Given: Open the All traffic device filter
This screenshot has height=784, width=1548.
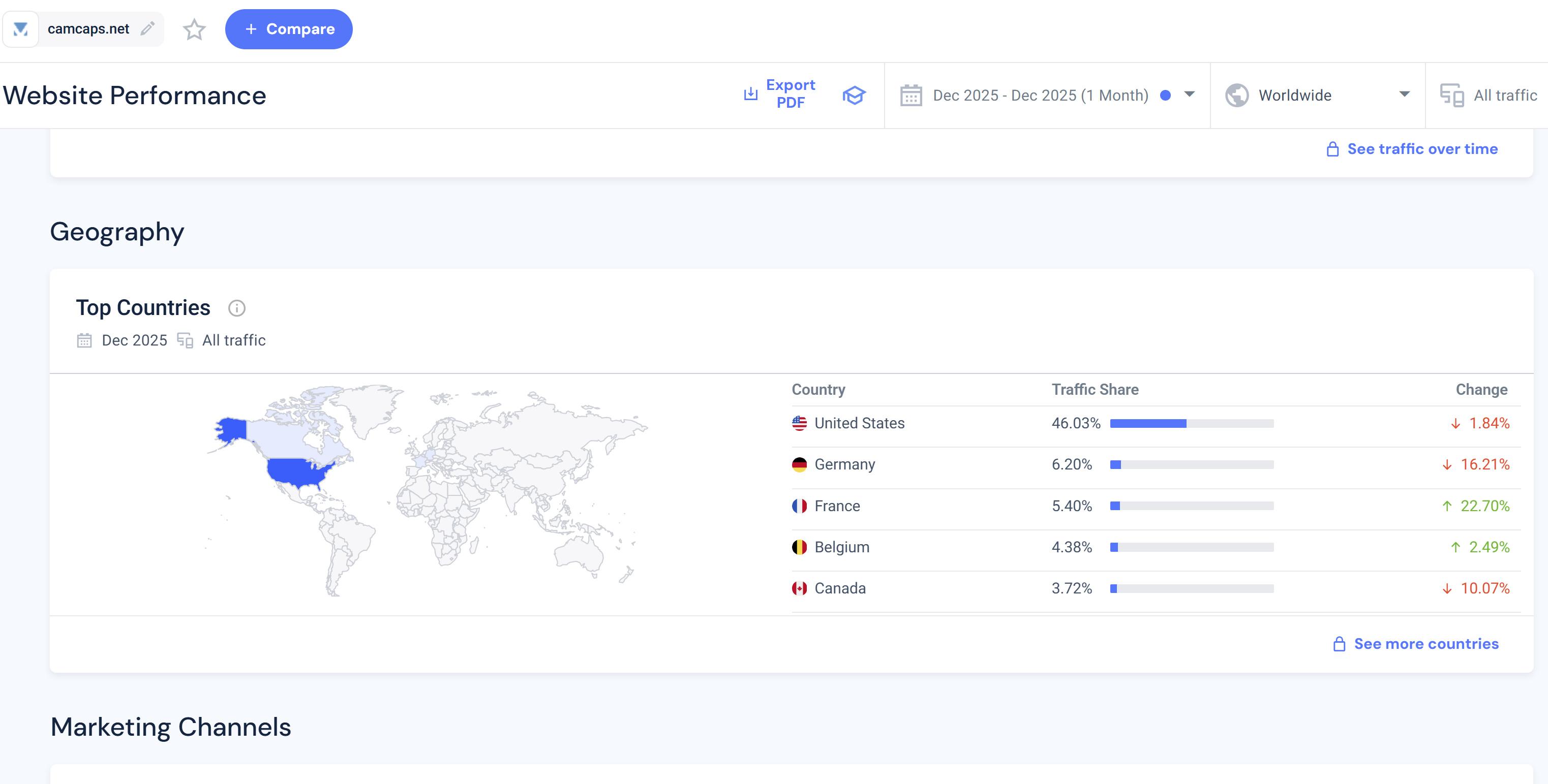Looking at the screenshot, I should [1504, 96].
